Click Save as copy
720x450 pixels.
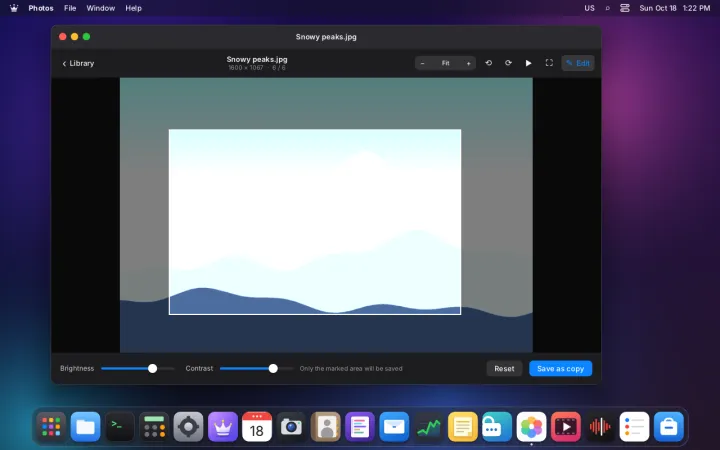click(x=560, y=368)
